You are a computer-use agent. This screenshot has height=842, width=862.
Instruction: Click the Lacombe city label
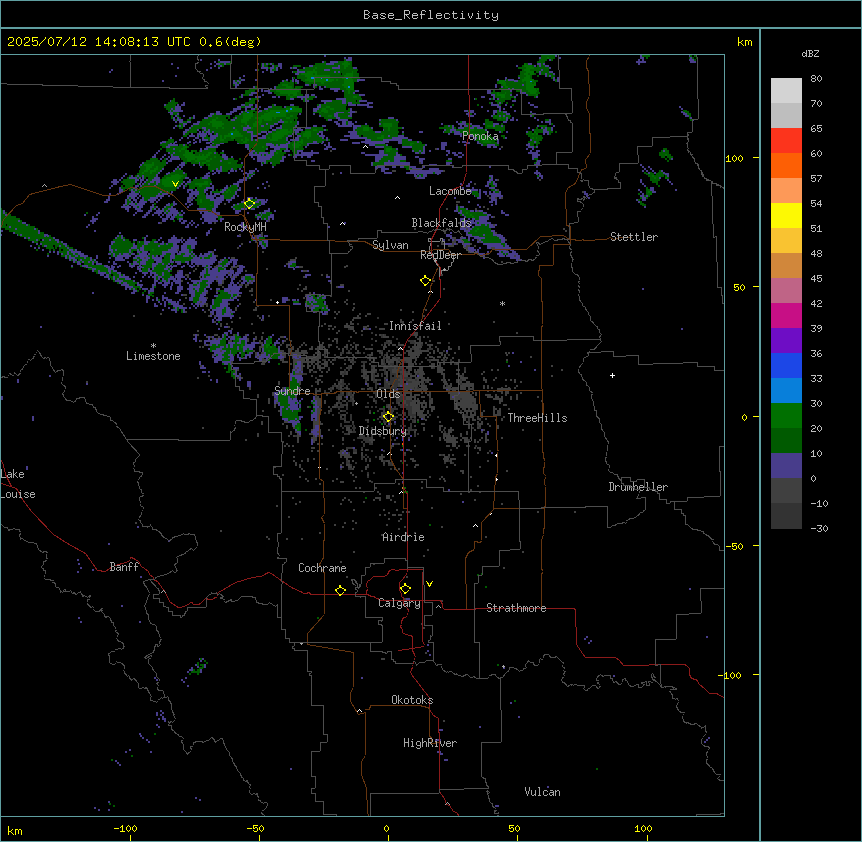(x=450, y=191)
